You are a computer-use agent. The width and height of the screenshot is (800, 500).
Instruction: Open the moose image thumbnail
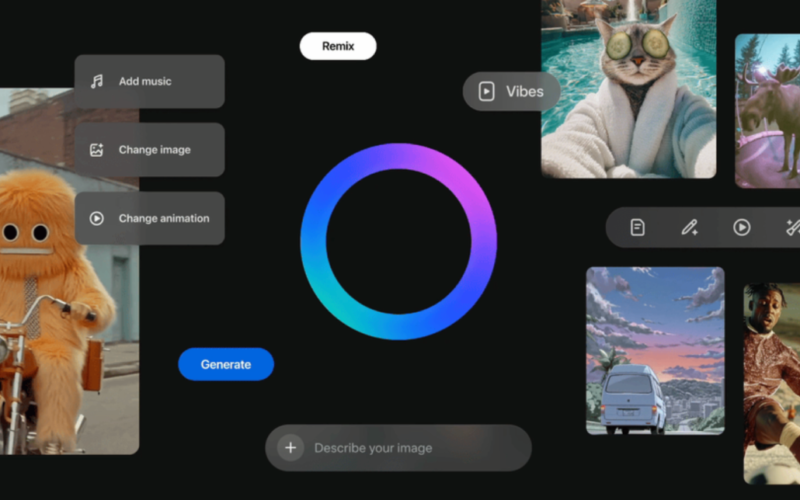click(x=768, y=110)
